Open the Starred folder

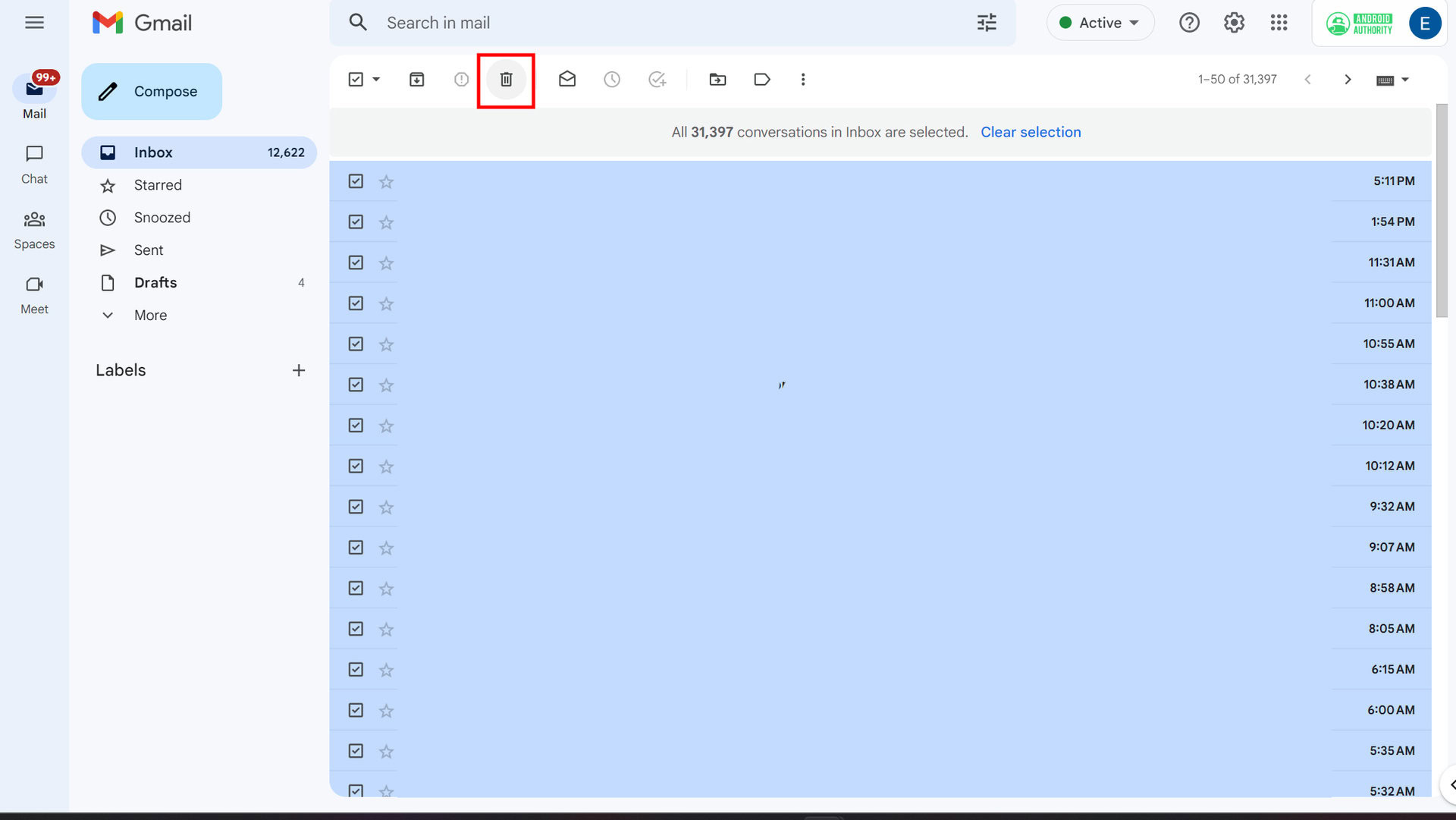[158, 185]
